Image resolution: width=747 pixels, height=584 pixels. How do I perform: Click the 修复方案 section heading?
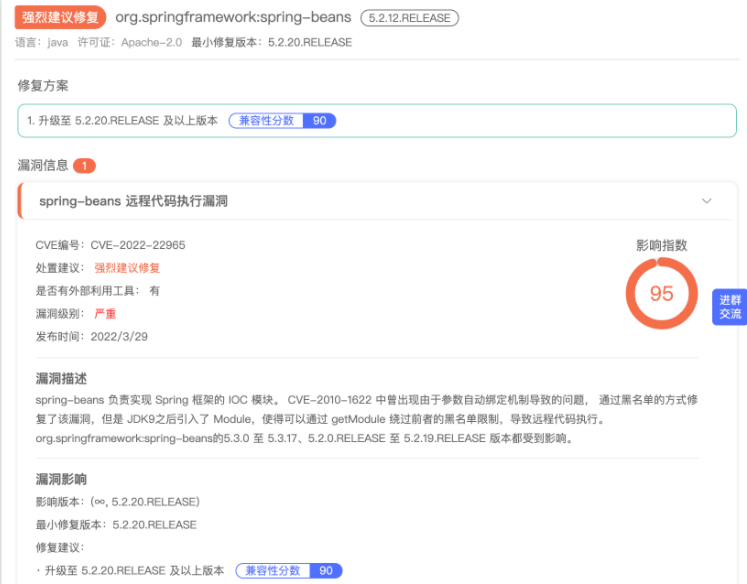click(43, 86)
